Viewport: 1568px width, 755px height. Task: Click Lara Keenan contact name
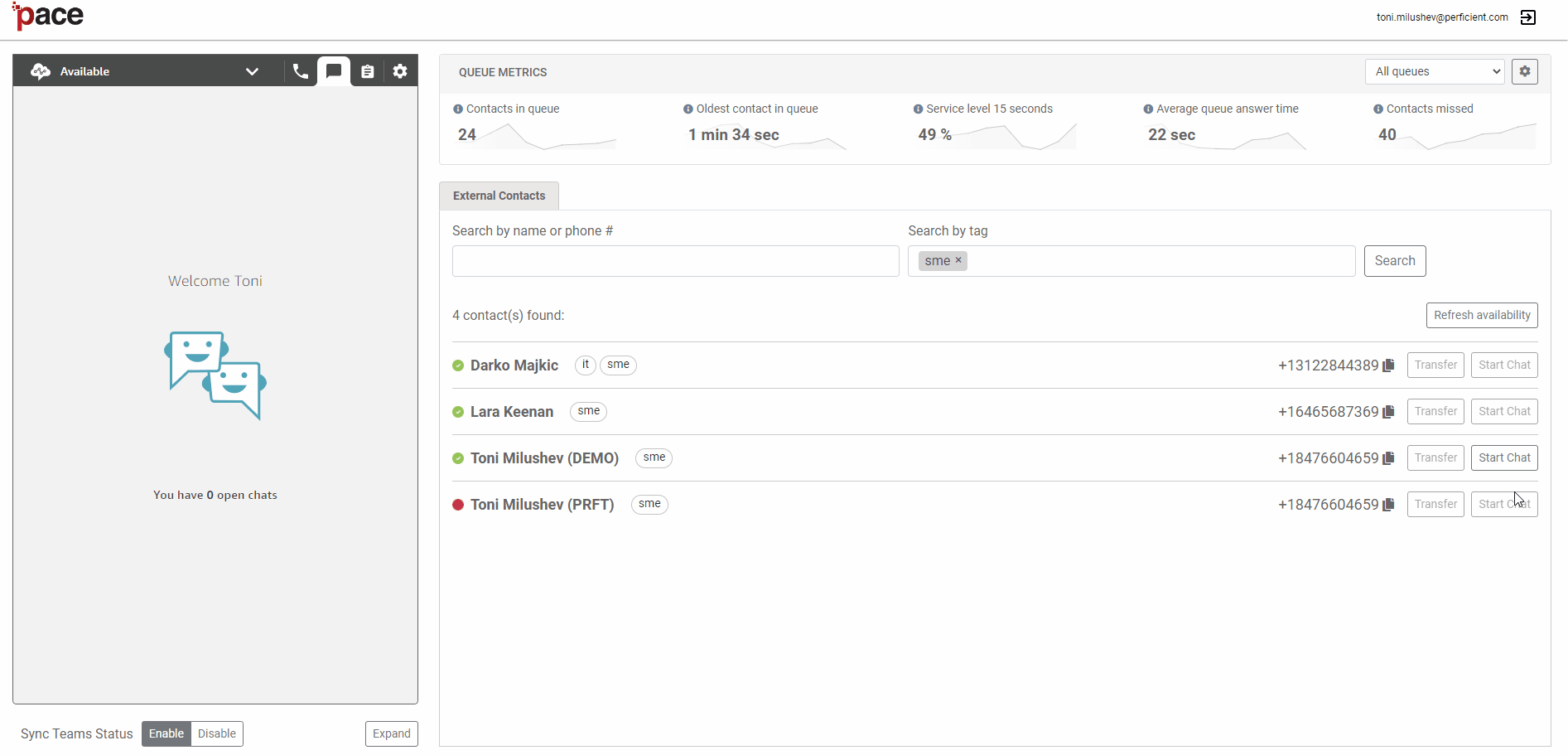pos(512,412)
